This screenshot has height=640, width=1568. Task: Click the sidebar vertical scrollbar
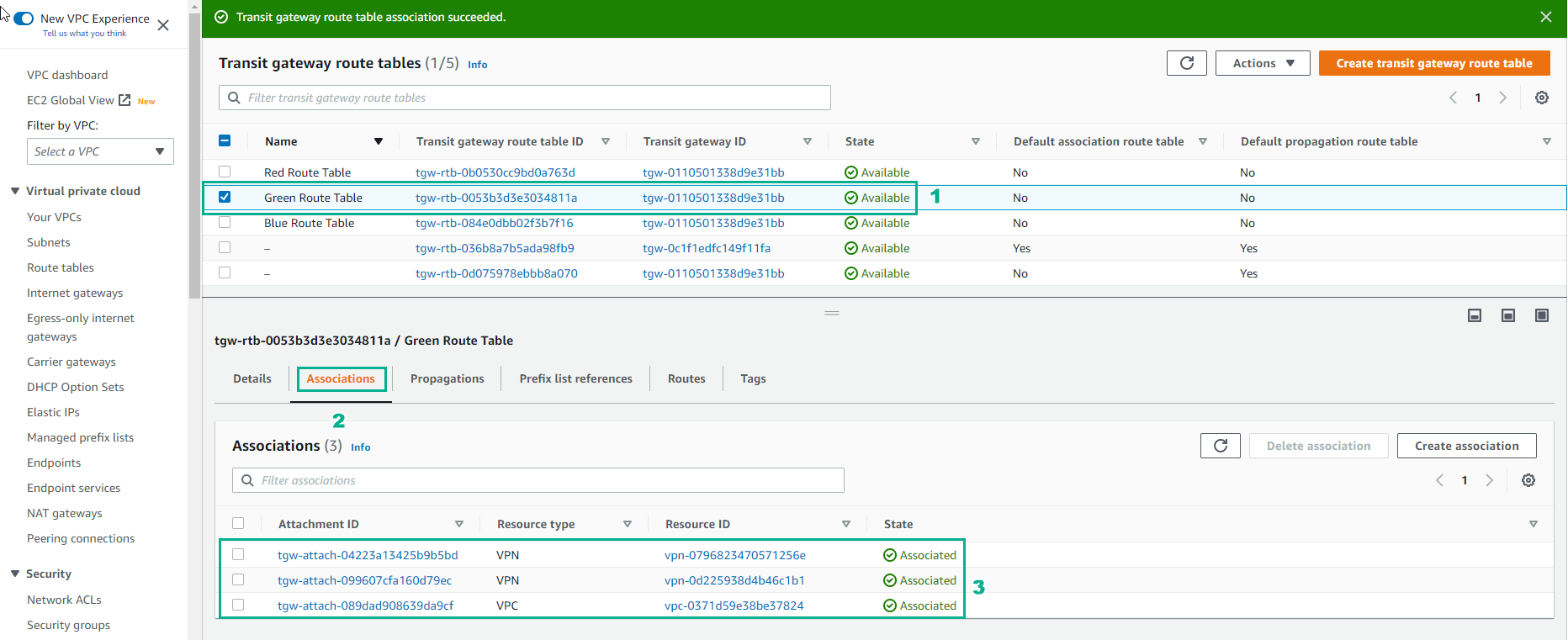pos(195,156)
